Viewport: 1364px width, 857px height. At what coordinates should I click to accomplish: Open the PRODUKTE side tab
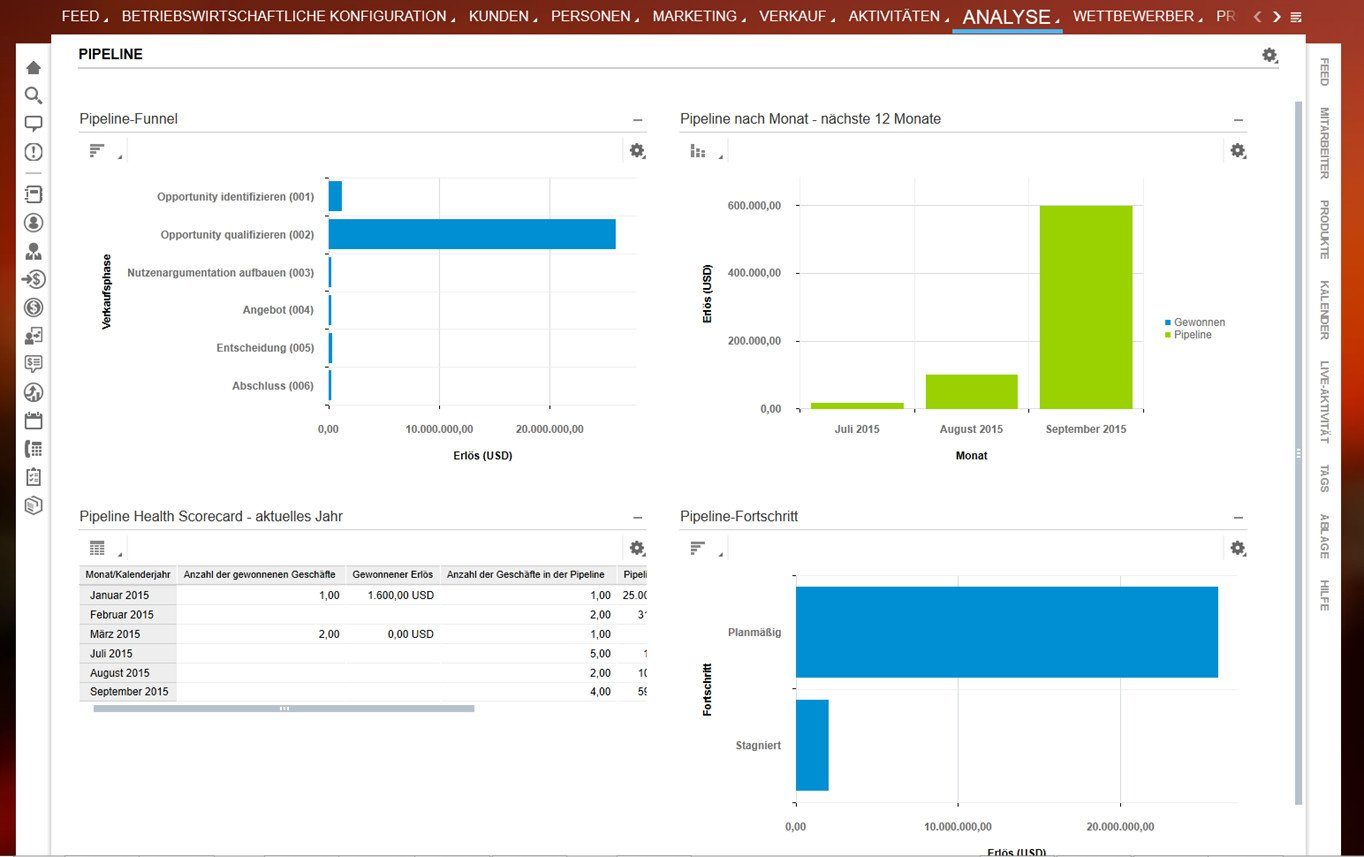(x=1324, y=230)
